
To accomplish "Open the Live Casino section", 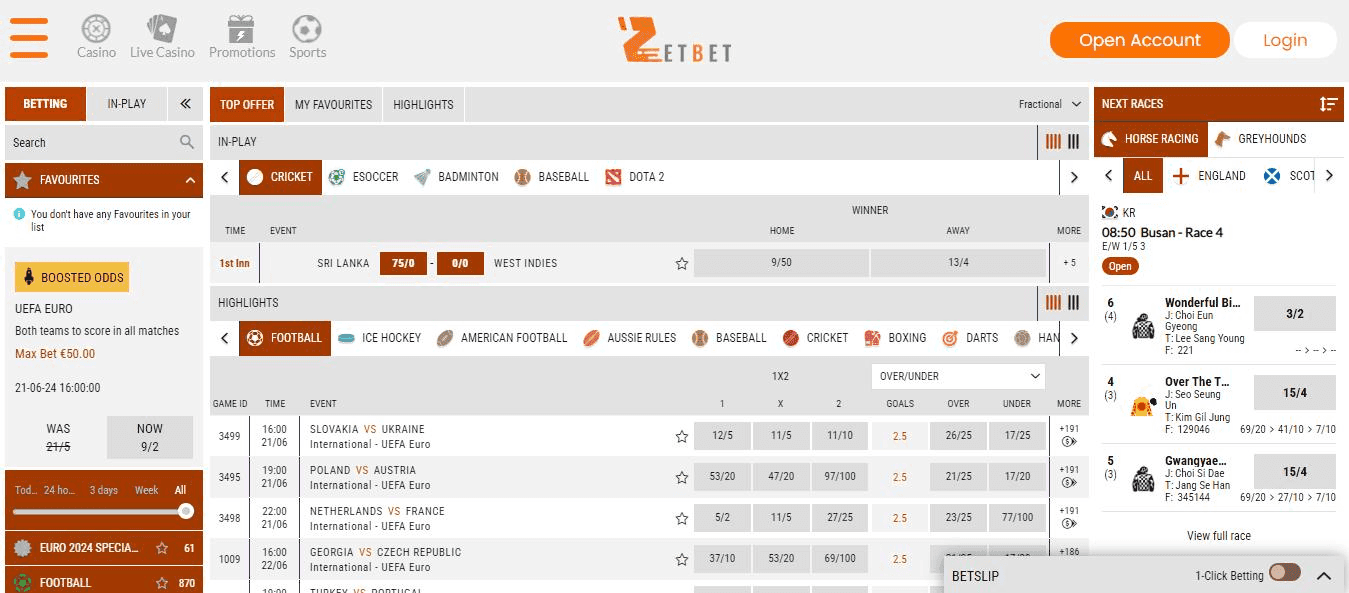I will click(162, 37).
